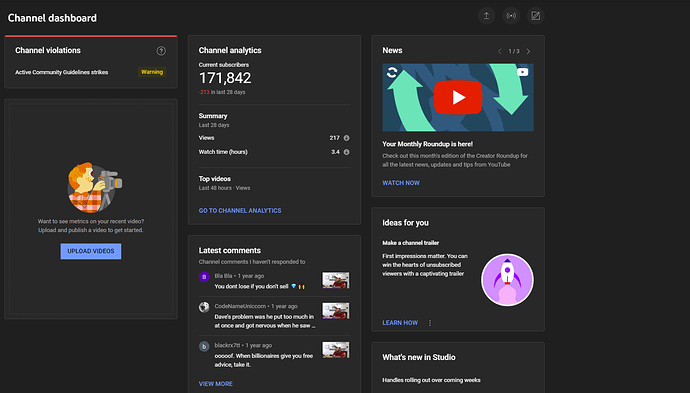The width and height of the screenshot is (690, 393).
Task: Click the Watch time trend indicator icon
Action: (346, 152)
